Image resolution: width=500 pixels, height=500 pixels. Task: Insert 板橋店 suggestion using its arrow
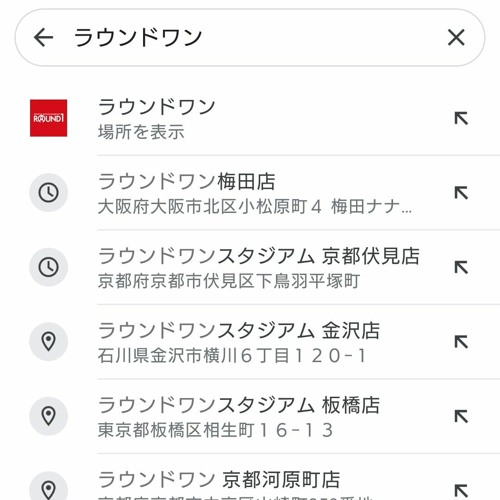[x=461, y=417]
